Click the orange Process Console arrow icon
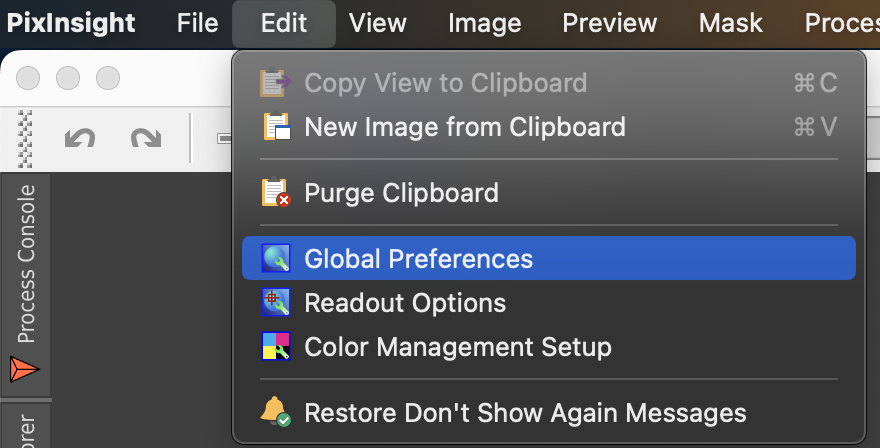 point(24,370)
